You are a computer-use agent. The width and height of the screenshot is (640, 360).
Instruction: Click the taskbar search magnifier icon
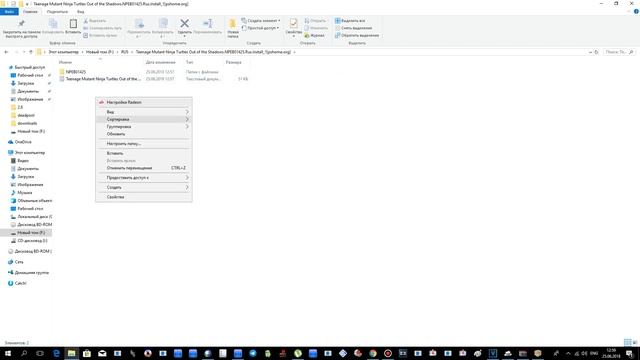(24, 353)
